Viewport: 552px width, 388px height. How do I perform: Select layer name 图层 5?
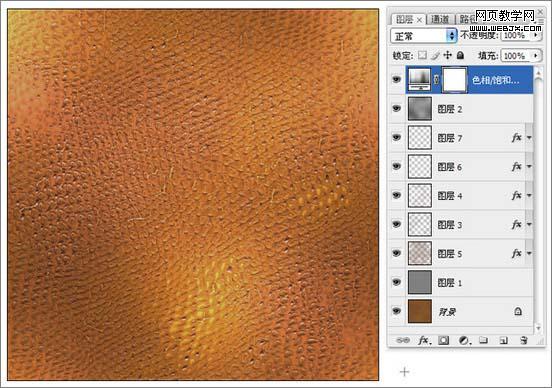click(450, 253)
